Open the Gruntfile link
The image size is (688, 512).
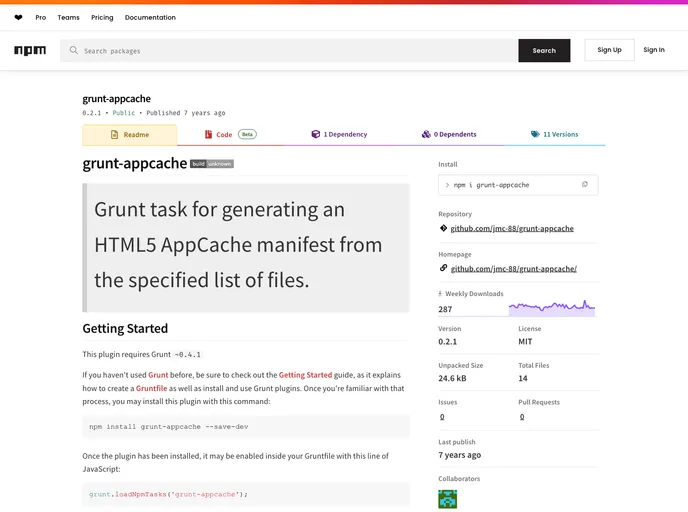tap(151, 388)
